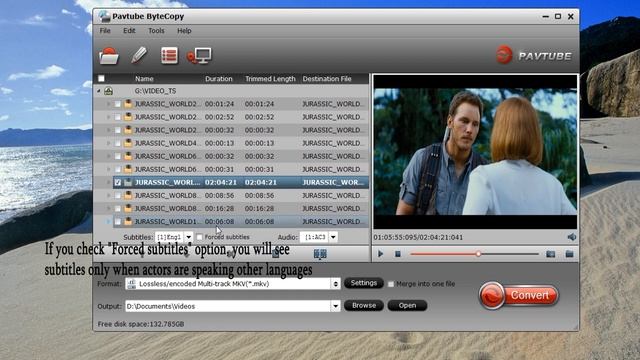The height and width of the screenshot is (360, 640).
Task: Click the title icon of the 00:08:56 row
Action: click(x=128, y=195)
